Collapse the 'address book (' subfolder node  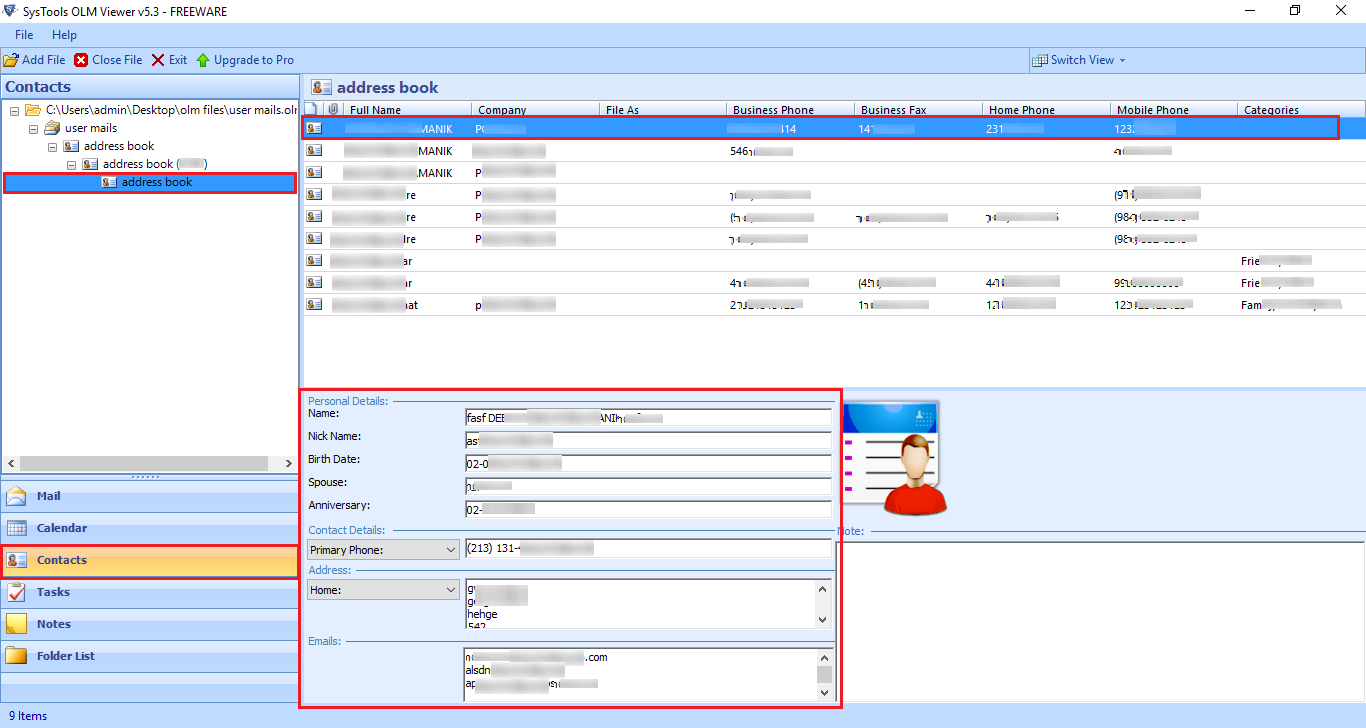tap(71, 164)
